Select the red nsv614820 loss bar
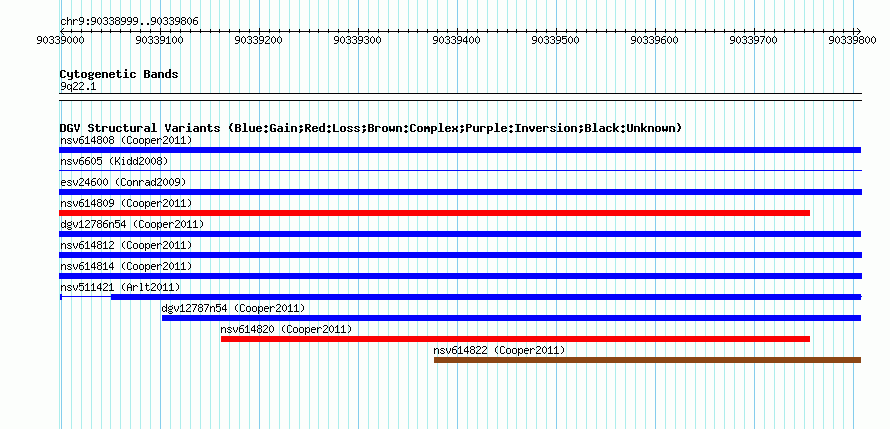The width and height of the screenshot is (890, 429). click(515, 339)
